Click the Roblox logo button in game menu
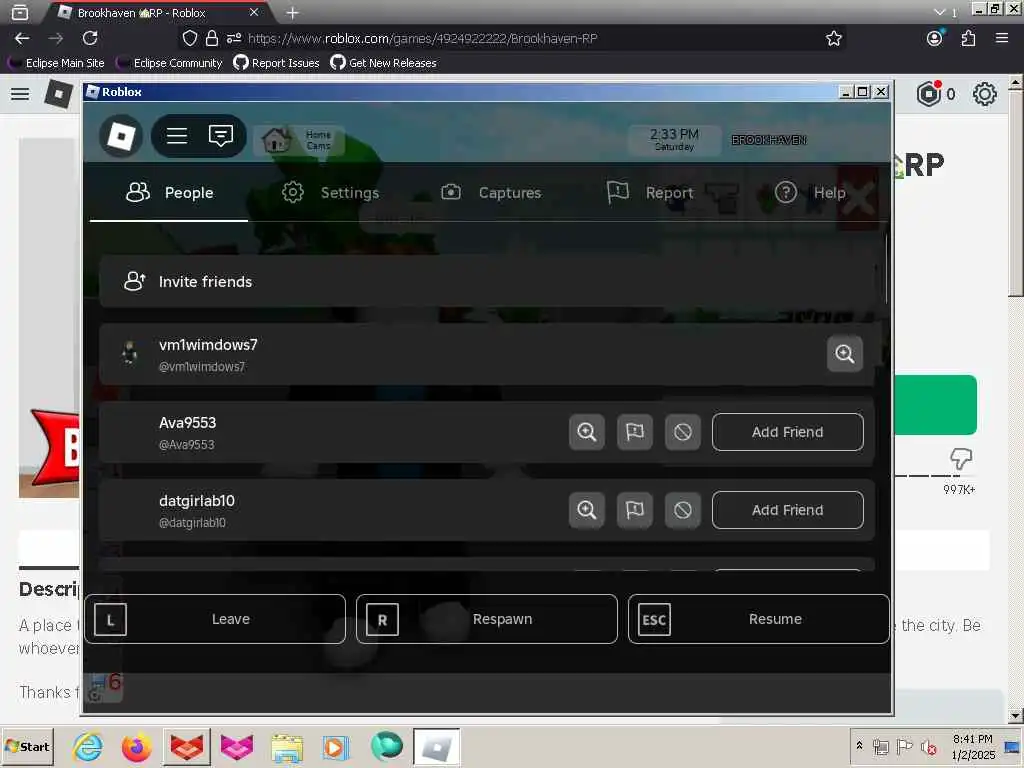Image resolution: width=1024 pixels, height=768 pixels. [x=121, y=136]
